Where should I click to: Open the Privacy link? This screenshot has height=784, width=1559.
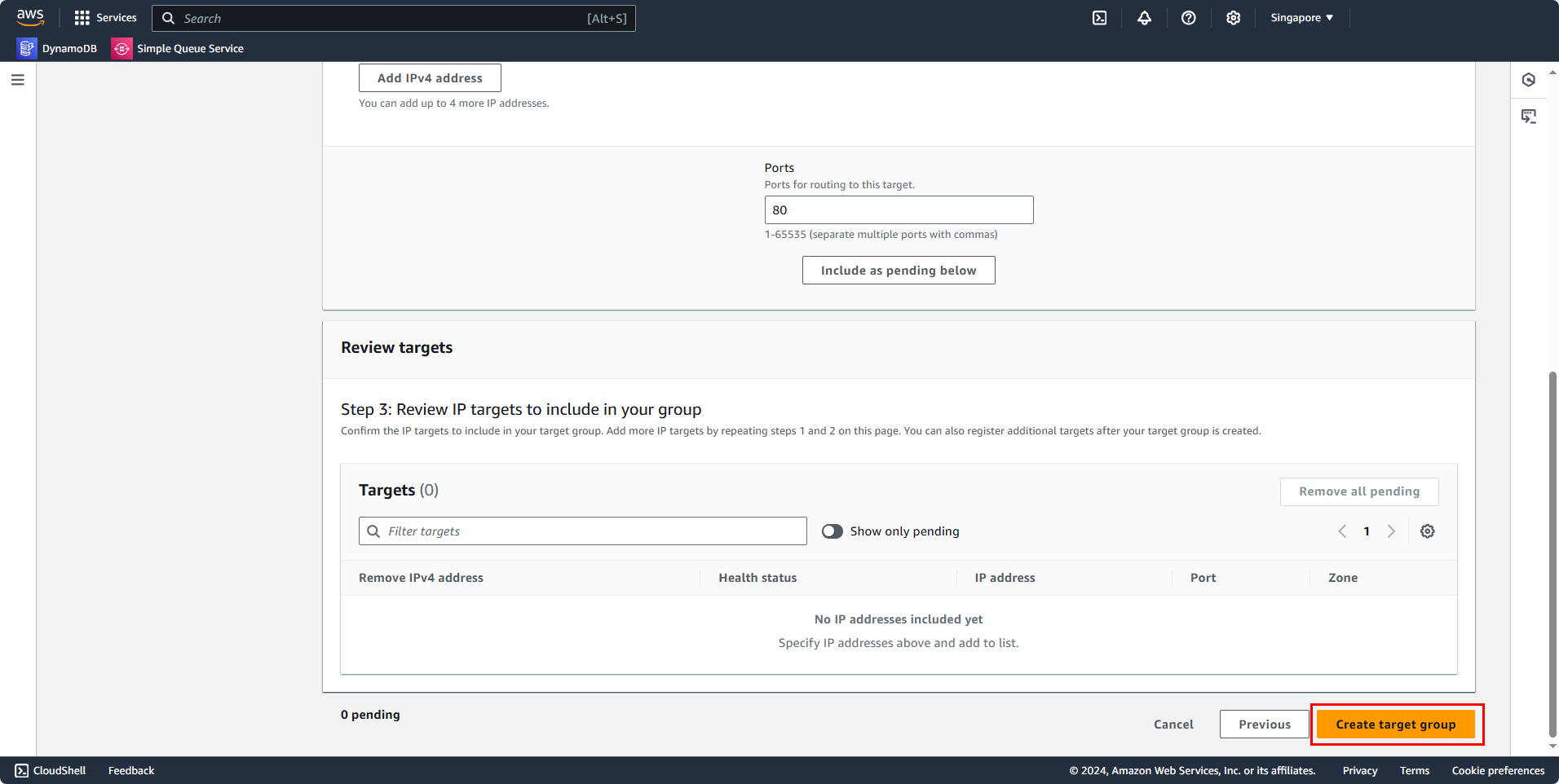1360,770
